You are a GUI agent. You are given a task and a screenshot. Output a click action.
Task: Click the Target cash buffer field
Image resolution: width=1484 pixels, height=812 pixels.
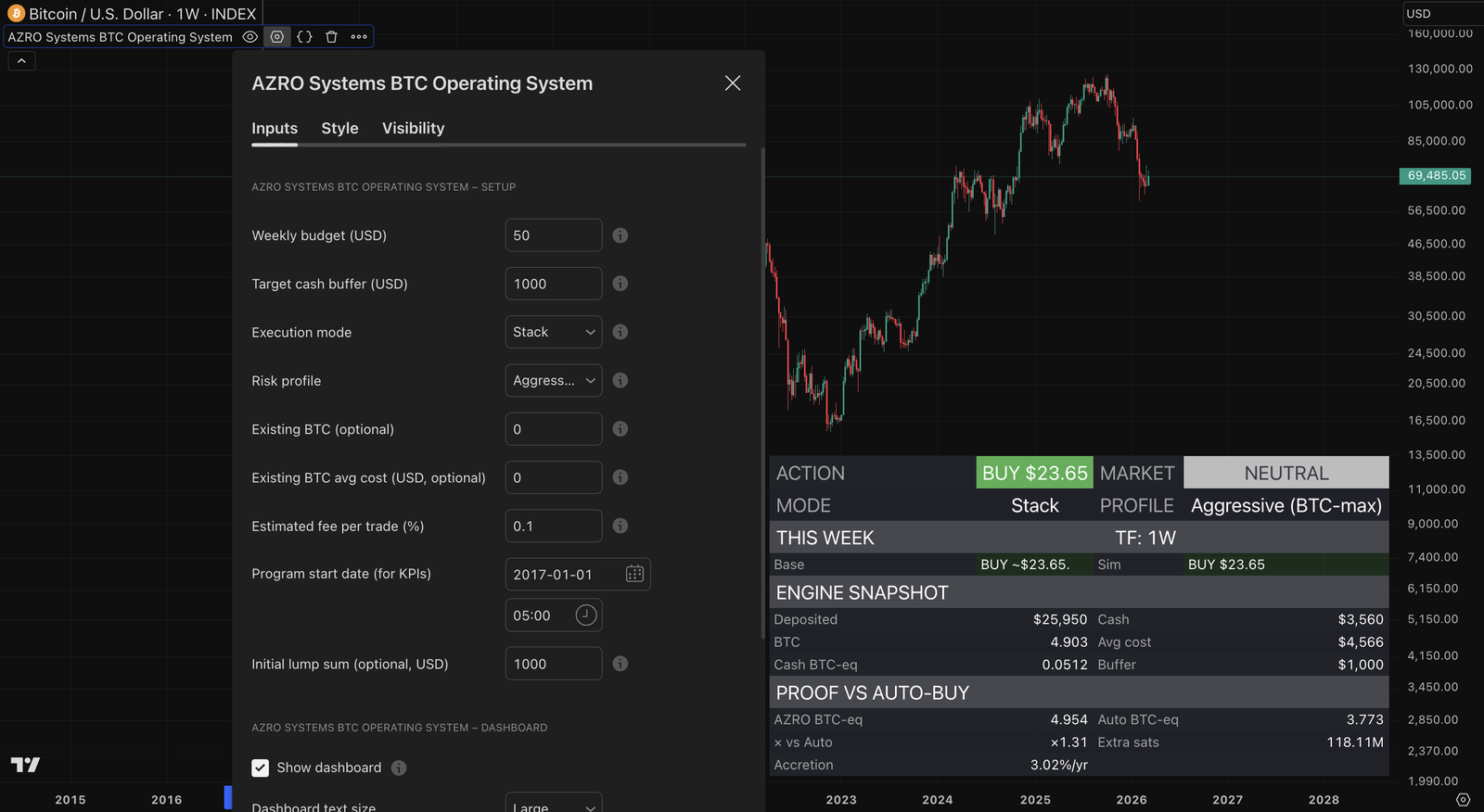pos(554,284)
